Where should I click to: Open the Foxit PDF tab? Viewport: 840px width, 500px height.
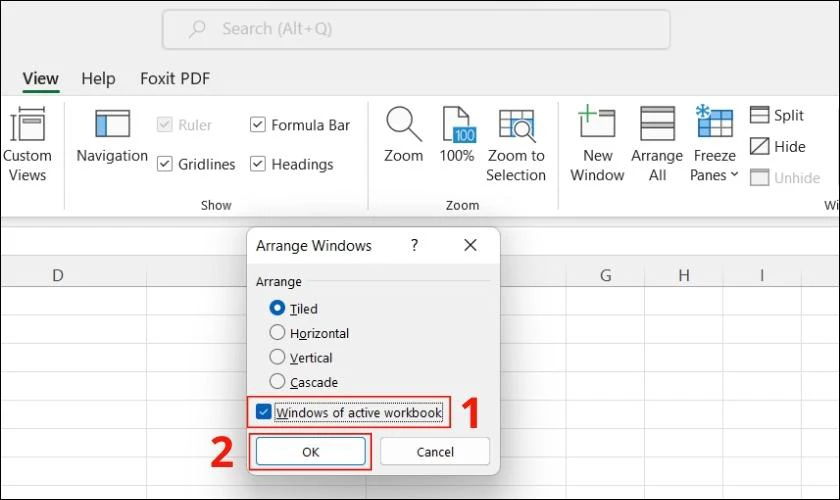tap(175, 79)
